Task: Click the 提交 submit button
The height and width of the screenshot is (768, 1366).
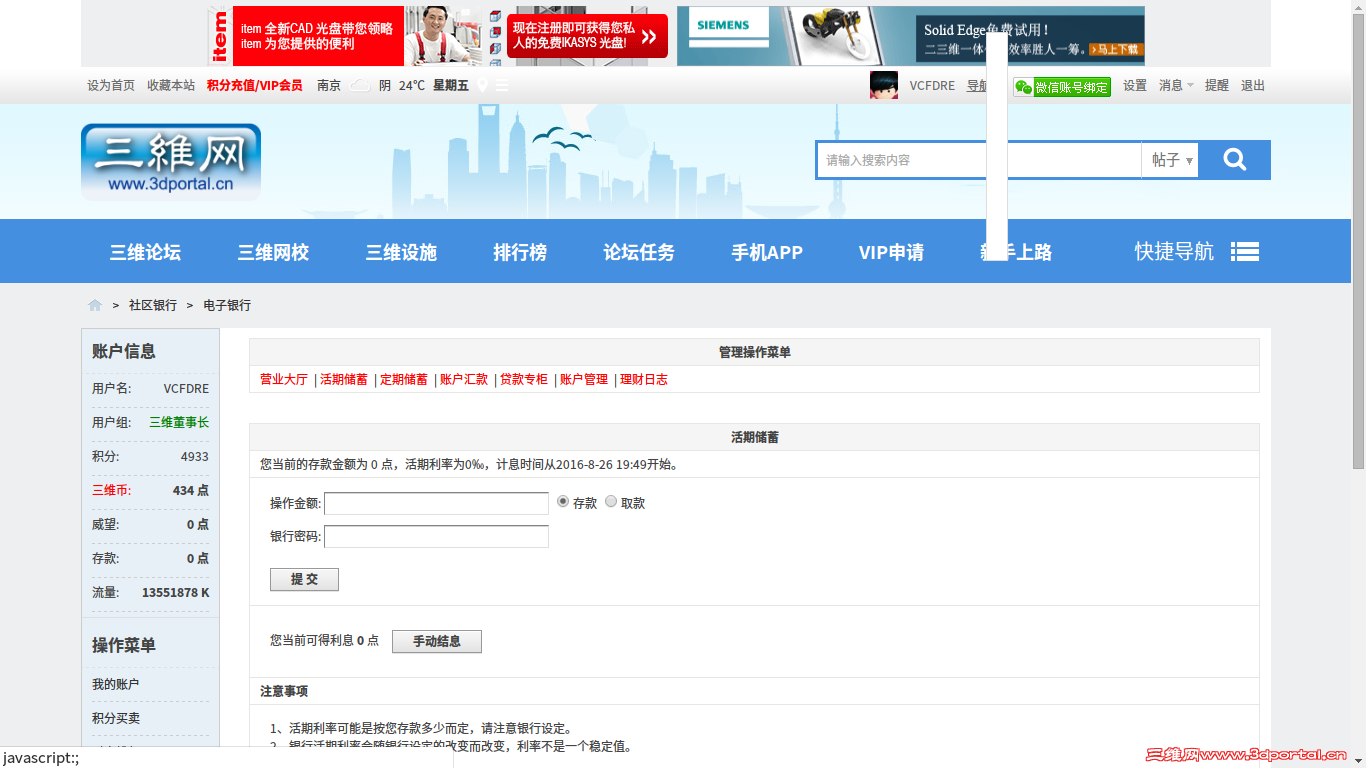Action: click(304, 580)
